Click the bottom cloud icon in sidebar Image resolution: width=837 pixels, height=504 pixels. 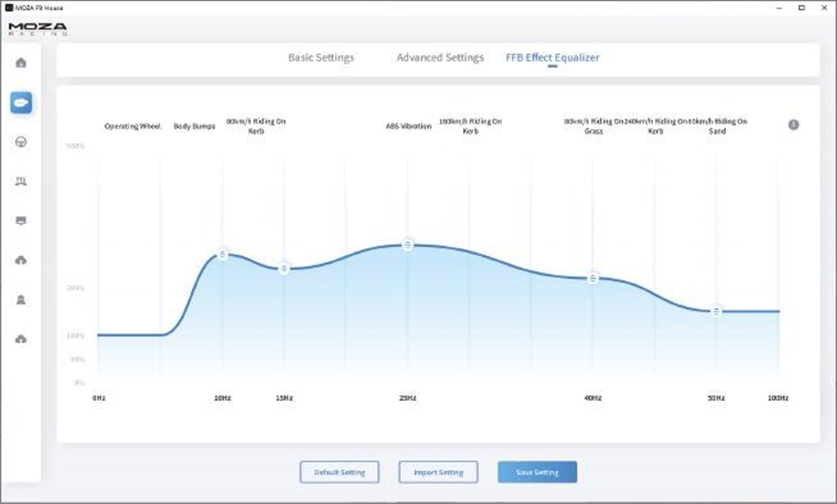pyautogui.click(x=21, y=340)
